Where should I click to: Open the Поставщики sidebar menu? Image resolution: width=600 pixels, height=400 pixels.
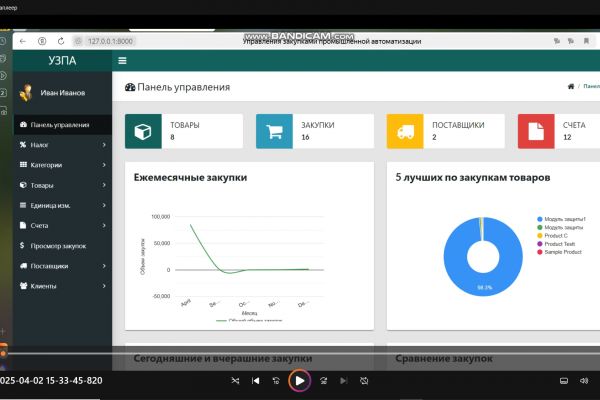pos(63,266)
